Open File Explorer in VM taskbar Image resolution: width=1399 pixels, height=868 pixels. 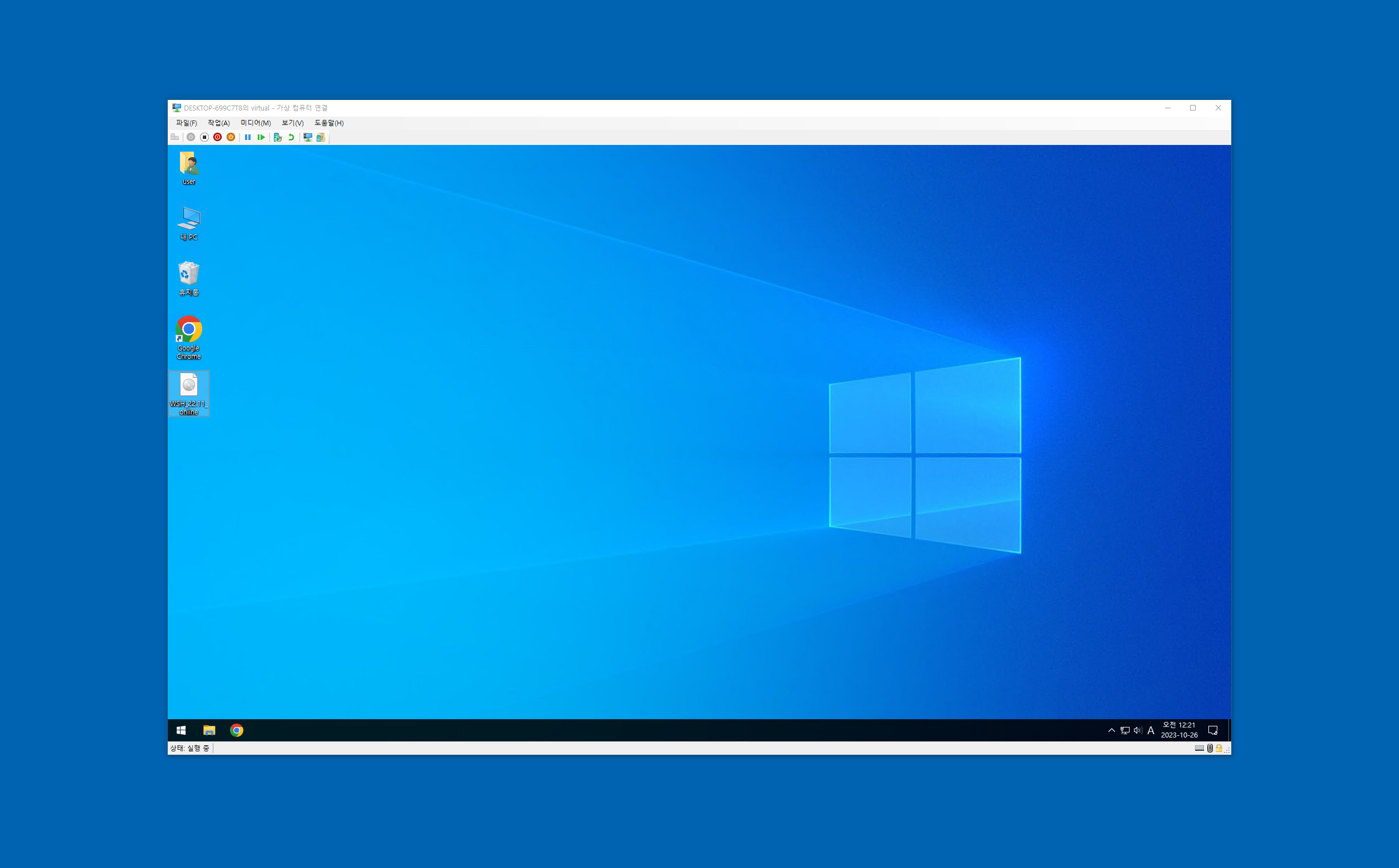tap(209, 730)
